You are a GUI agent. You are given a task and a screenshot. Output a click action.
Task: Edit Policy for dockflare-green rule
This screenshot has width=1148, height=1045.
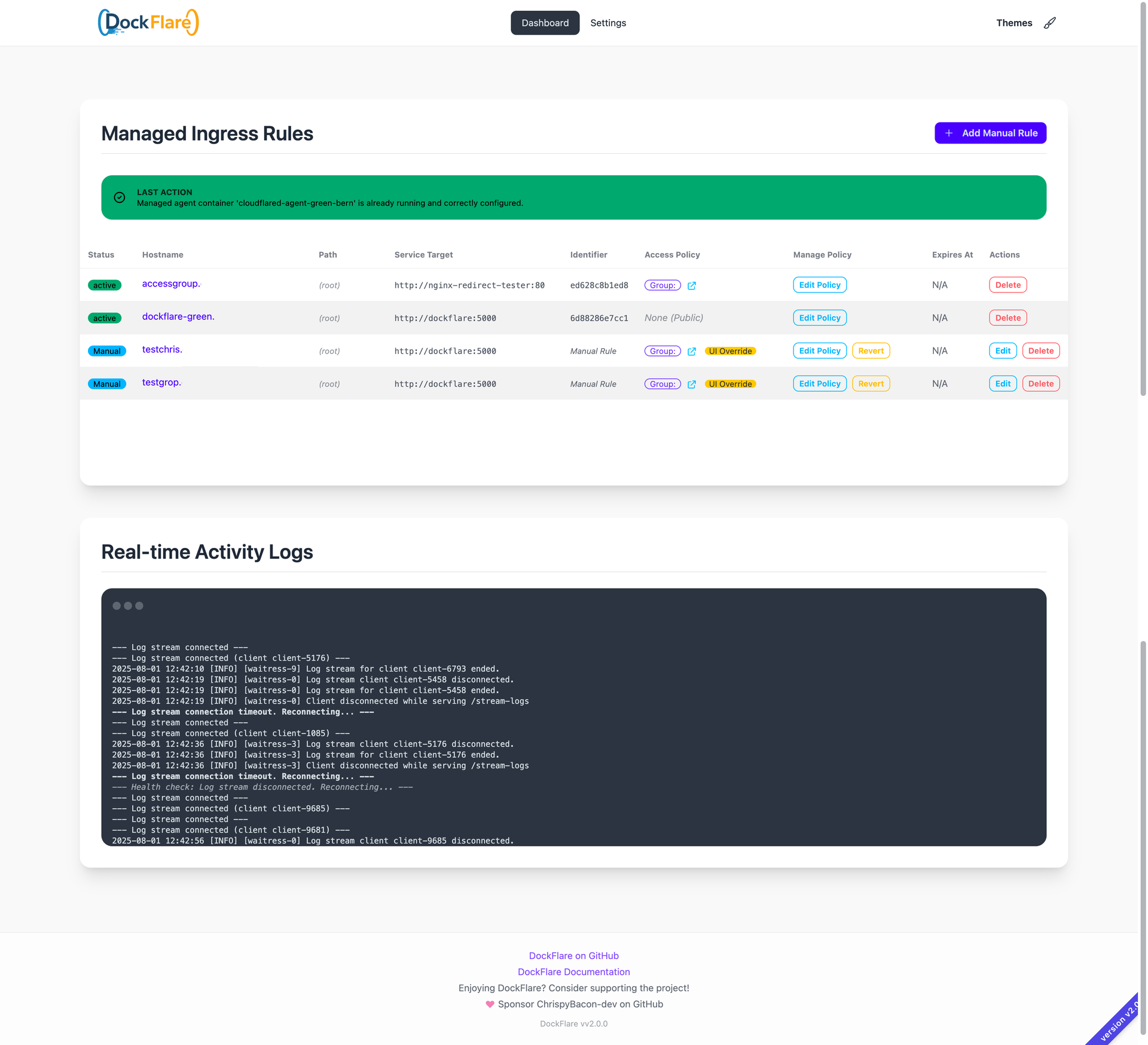tap(820, 318)
